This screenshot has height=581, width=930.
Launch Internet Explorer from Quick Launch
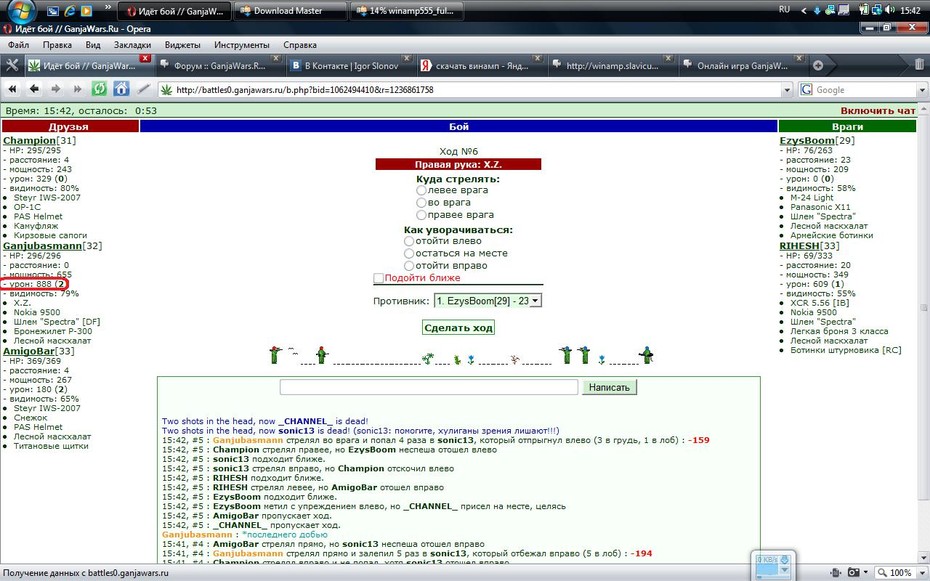coord(69,10)
